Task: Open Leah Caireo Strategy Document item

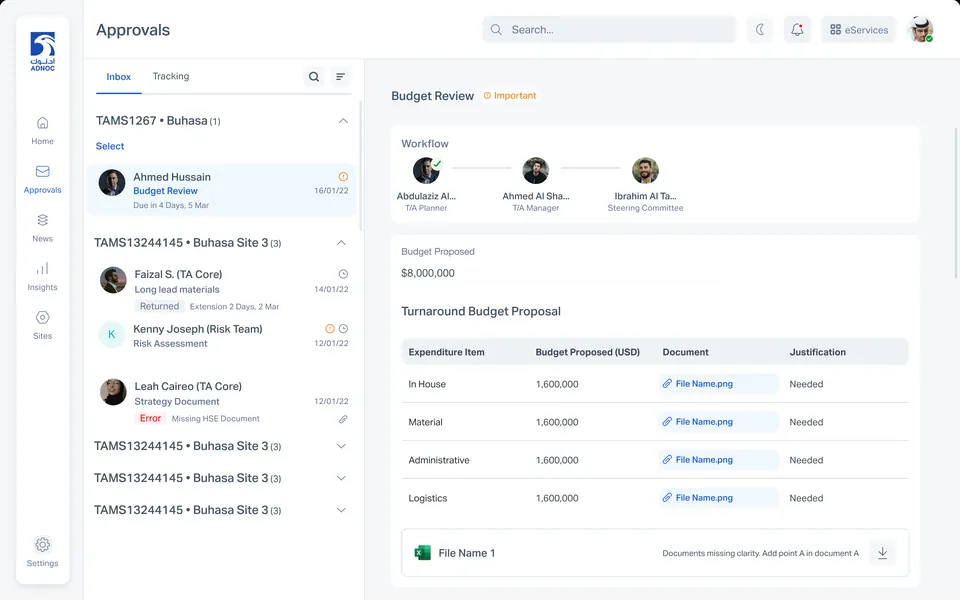Action: pyautogui.click(x=222, y=401)
